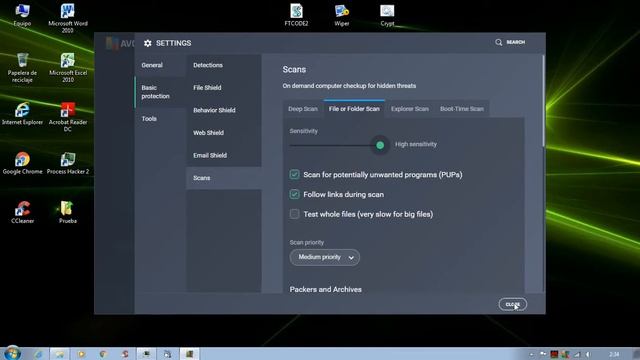This screenshot has height=360, width=640.
Task: Select Behavior Shield settings
Action: pyautogui.click(x=224, y=110)
